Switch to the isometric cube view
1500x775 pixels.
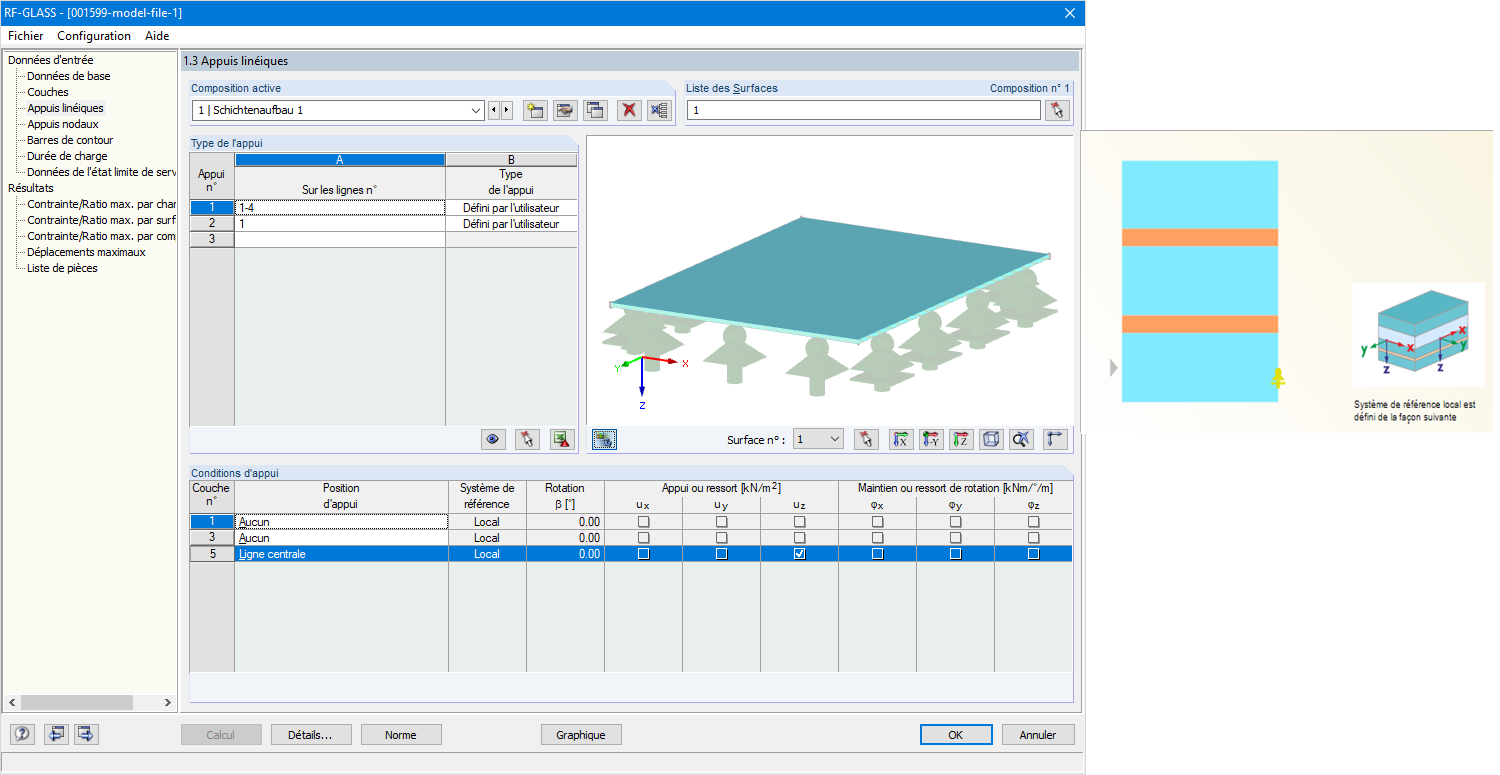[x=991, y=439]
